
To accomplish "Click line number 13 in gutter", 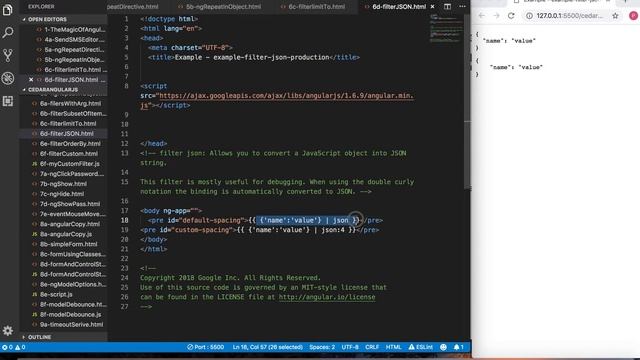I will [x=124, y=153].
